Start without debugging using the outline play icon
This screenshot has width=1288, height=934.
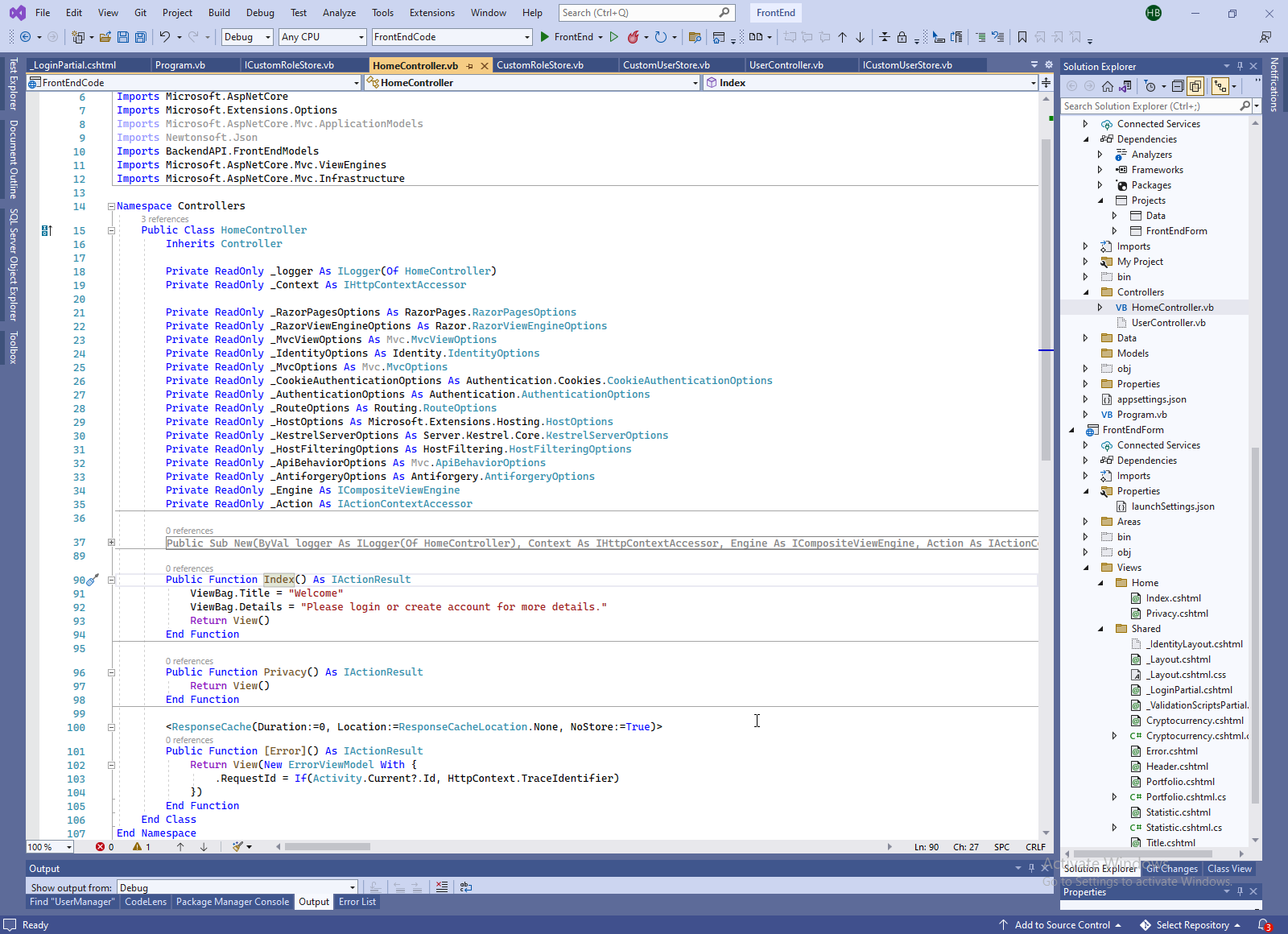click(x=614, y=37)
